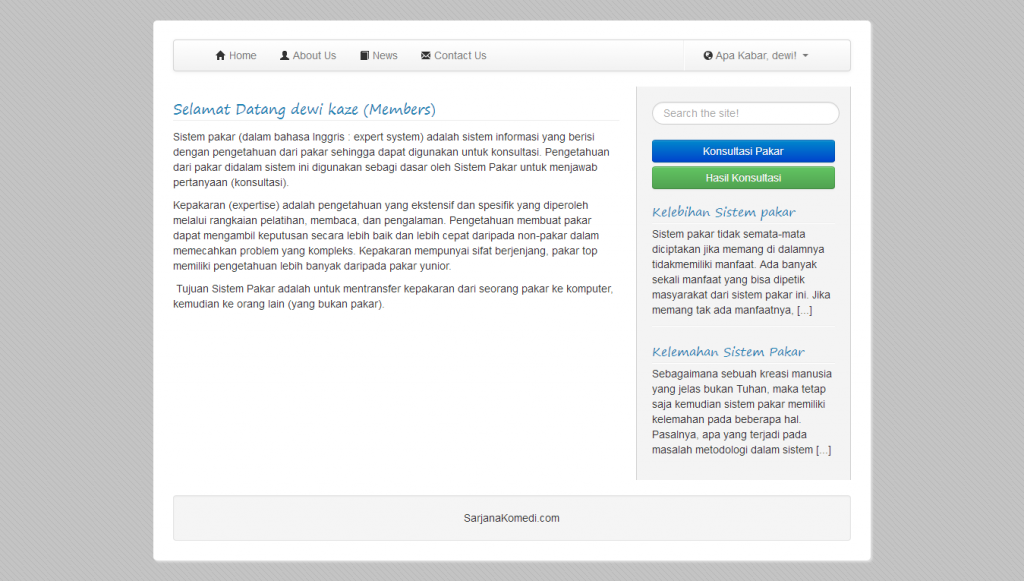Go to the About Us page
1024x581 pixels.
[308, 55]
